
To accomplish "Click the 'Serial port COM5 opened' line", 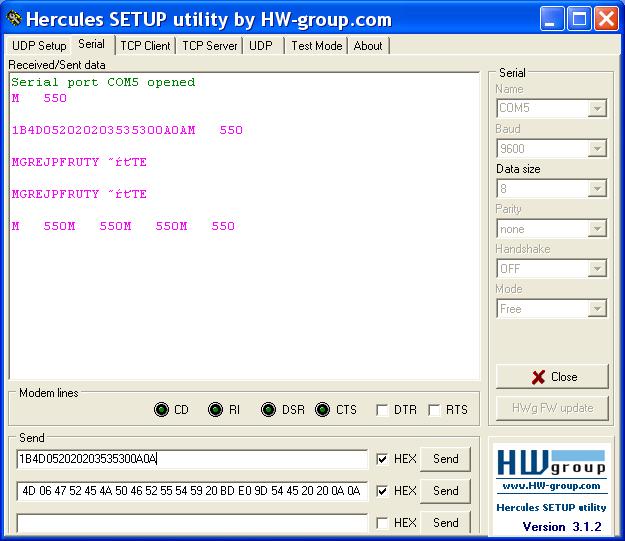I will coord(103,83).
